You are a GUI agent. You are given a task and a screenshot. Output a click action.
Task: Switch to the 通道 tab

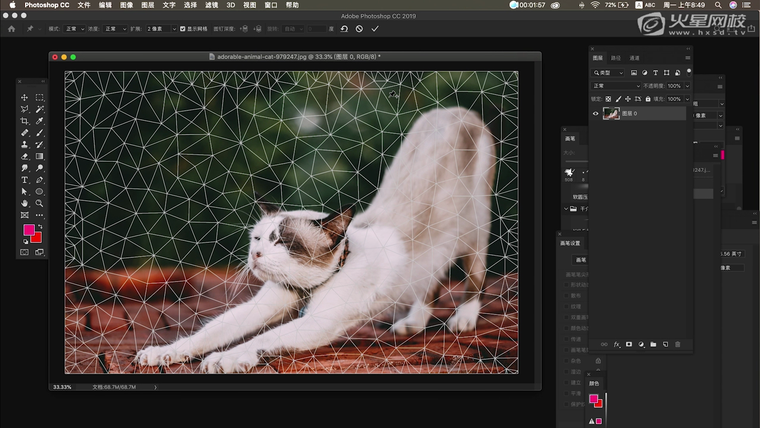point(635,58)
